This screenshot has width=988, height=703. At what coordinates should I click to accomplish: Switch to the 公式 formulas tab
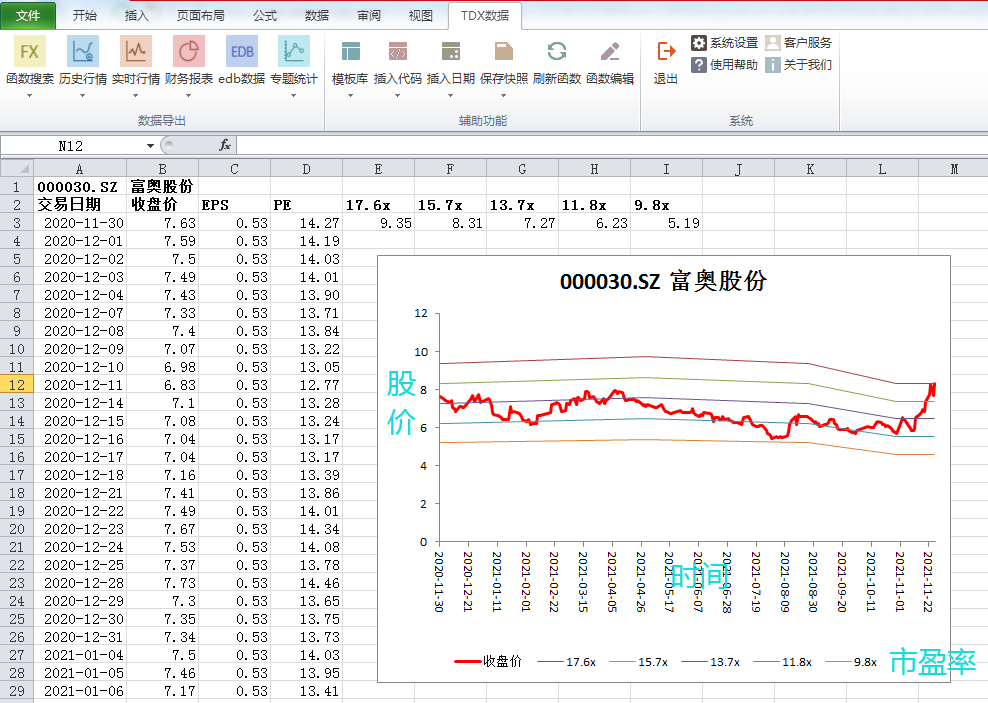tap(265, 16)
